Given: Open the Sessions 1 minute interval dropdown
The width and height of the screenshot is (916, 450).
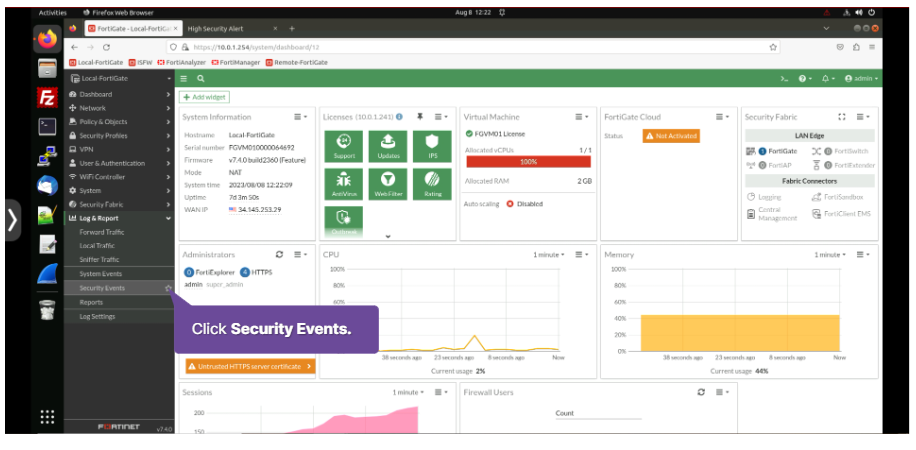Looking at the screenshot, I should point(408,392).
